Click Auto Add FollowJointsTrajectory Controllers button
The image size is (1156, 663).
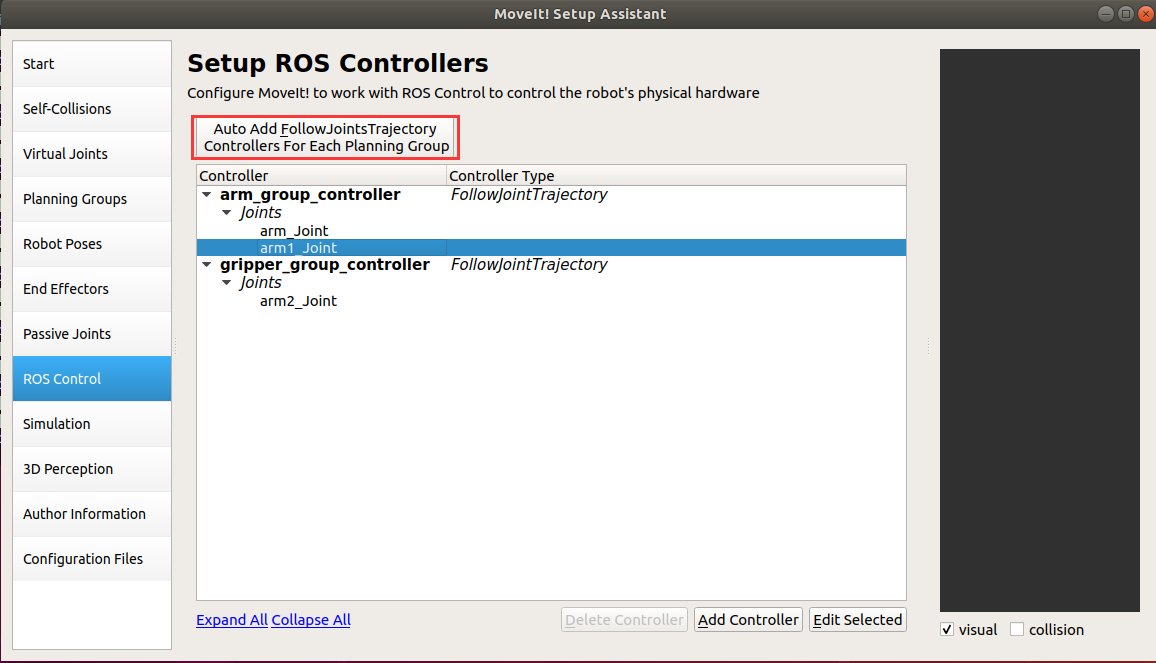tap(326, 137)
